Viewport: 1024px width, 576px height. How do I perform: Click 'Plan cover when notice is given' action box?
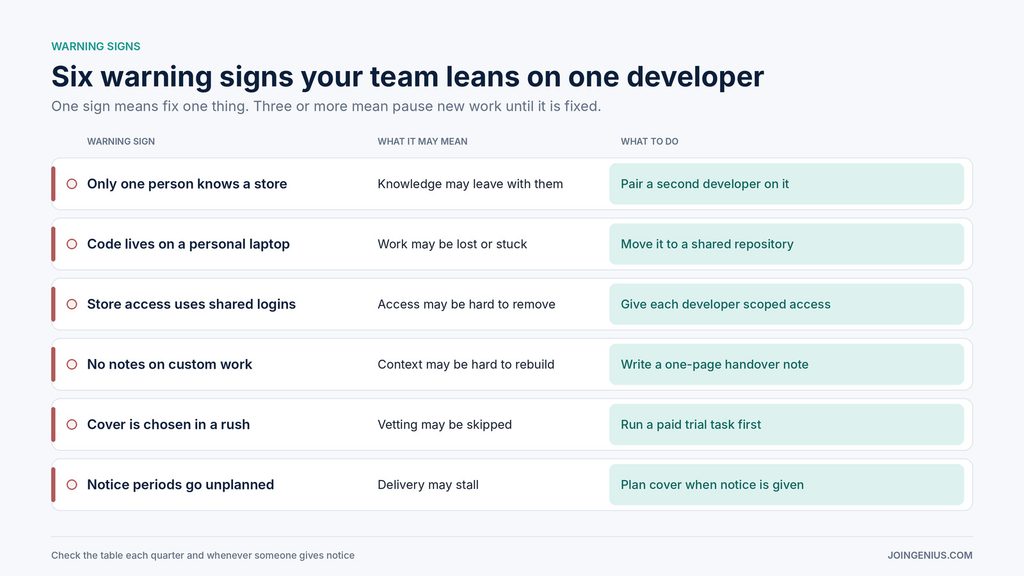[x=786, y=485]
